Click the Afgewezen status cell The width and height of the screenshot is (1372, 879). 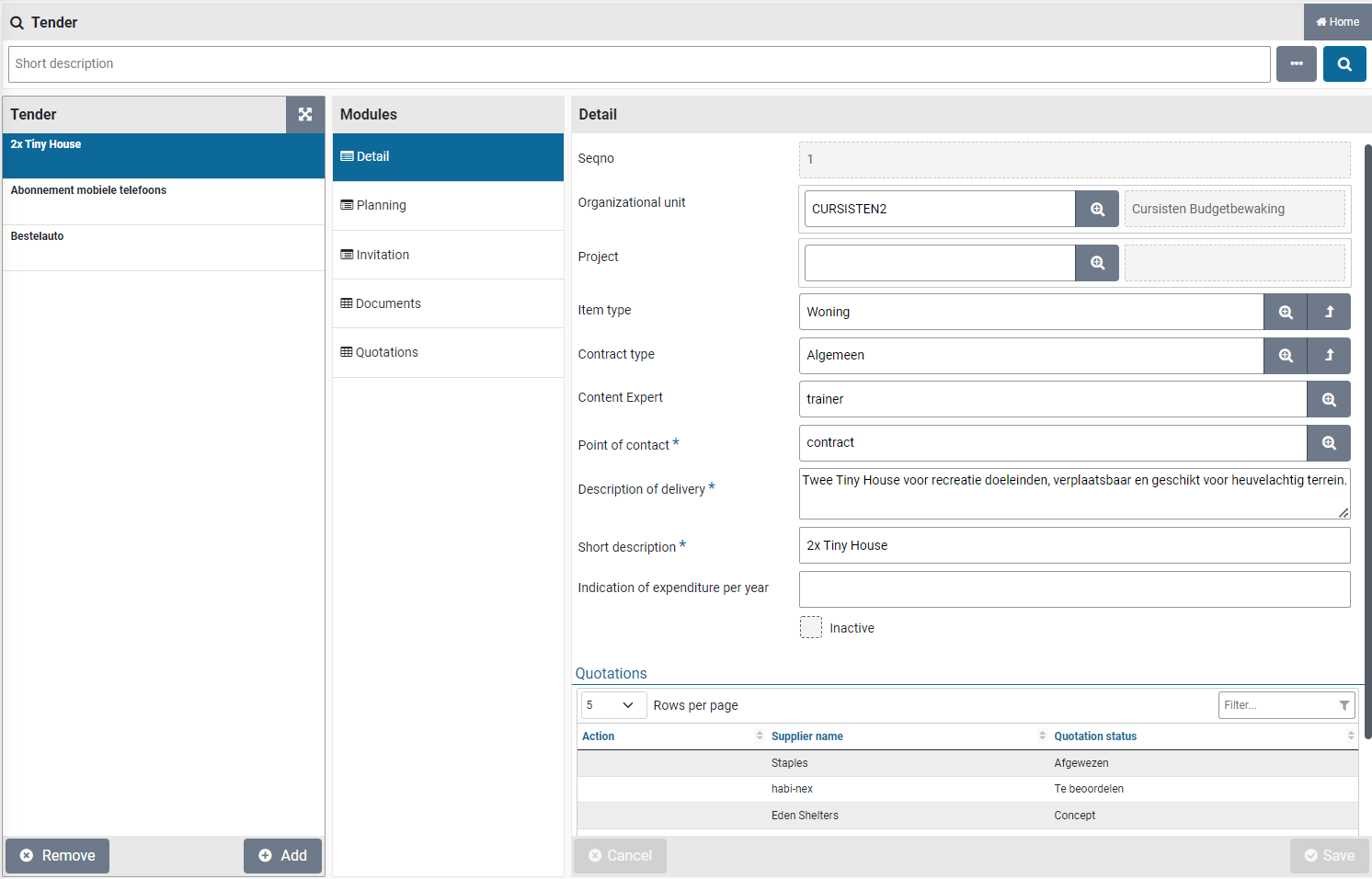pos(1081,763)
